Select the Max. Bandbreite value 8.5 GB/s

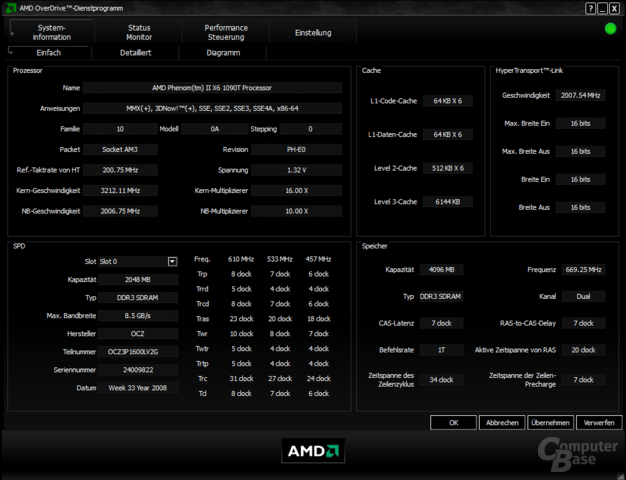[138, 315]
